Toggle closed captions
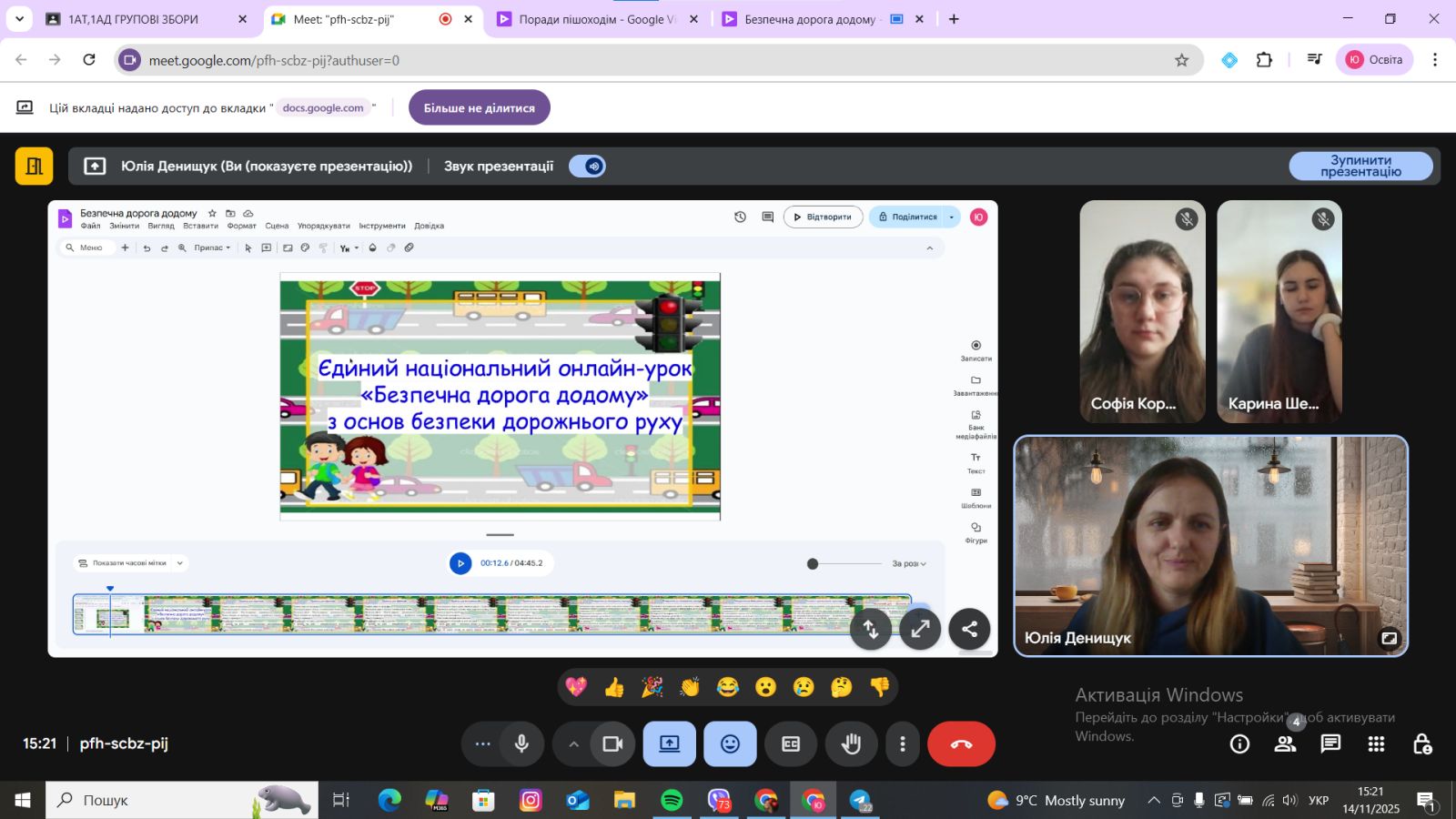 pyautogui.click(x=791, y=744)
